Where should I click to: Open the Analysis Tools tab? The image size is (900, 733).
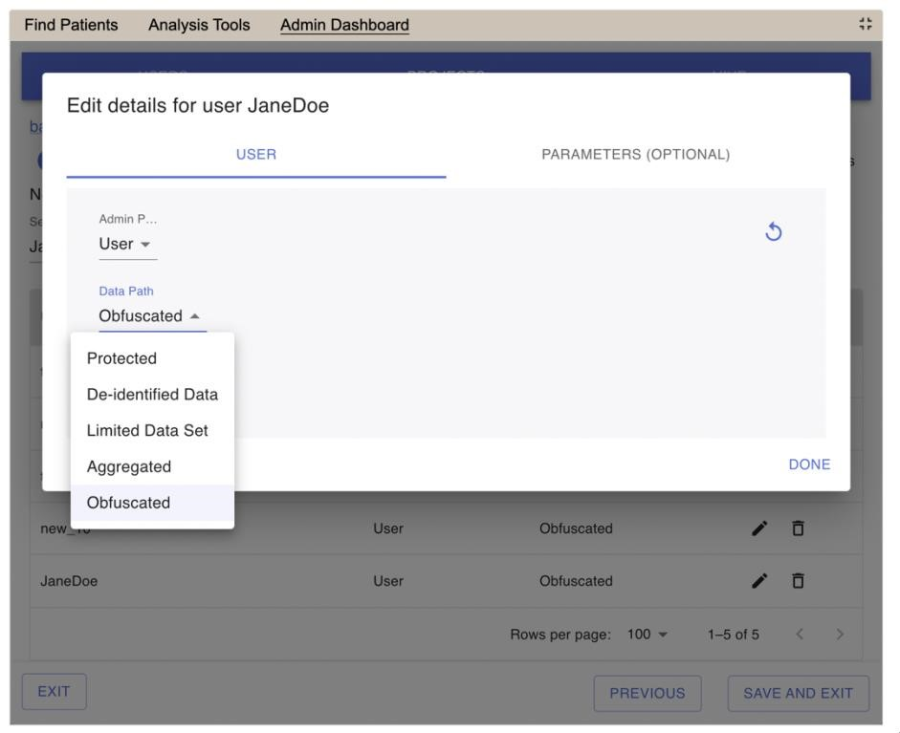199,24
